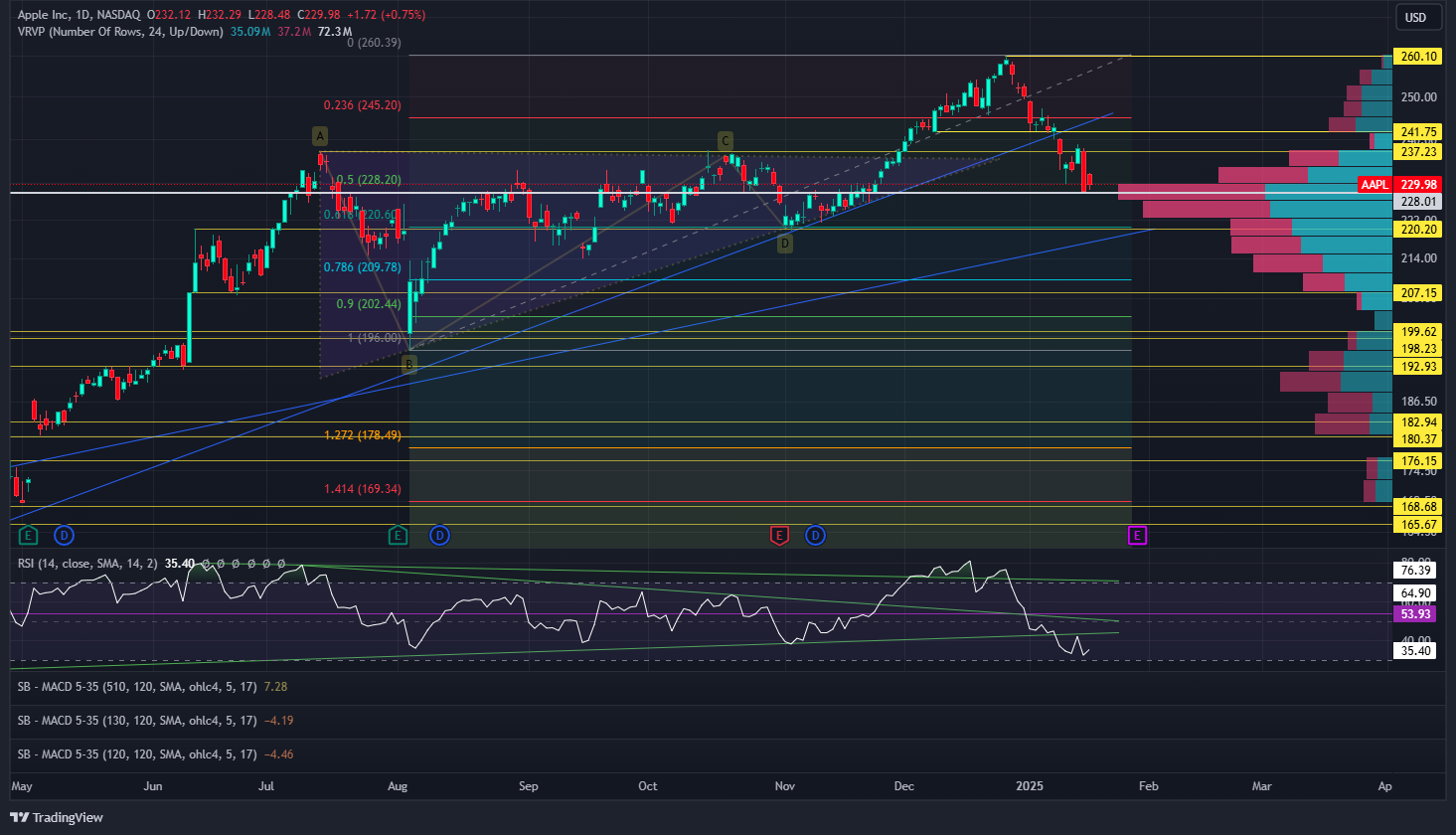The image size is (1456, 835).
Task: Click the RSI 64.90 scale label
Action: 1416,593
